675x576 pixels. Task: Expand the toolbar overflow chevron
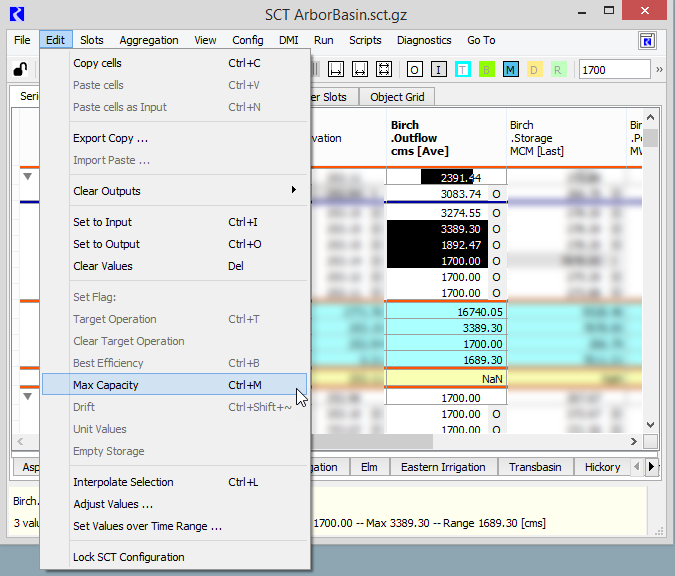[x=659, y=70]
